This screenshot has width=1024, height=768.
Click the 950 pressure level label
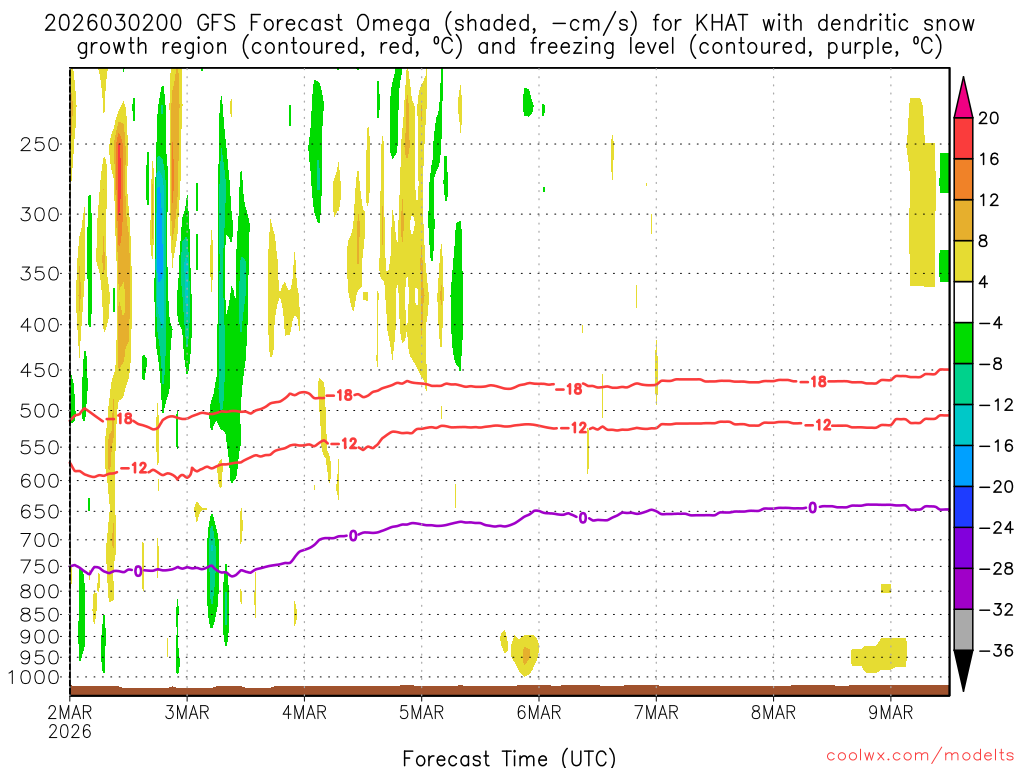(x=40, y=658)
